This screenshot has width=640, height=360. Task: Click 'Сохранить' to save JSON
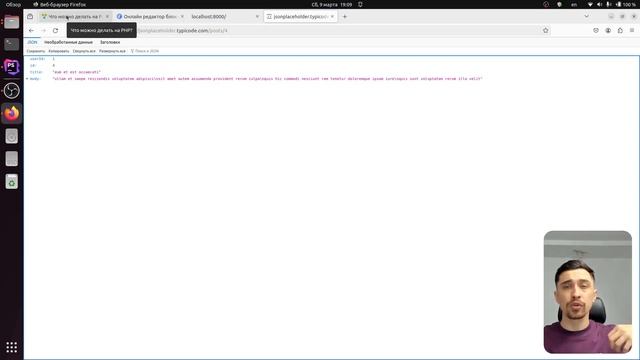tap(36, 51)
